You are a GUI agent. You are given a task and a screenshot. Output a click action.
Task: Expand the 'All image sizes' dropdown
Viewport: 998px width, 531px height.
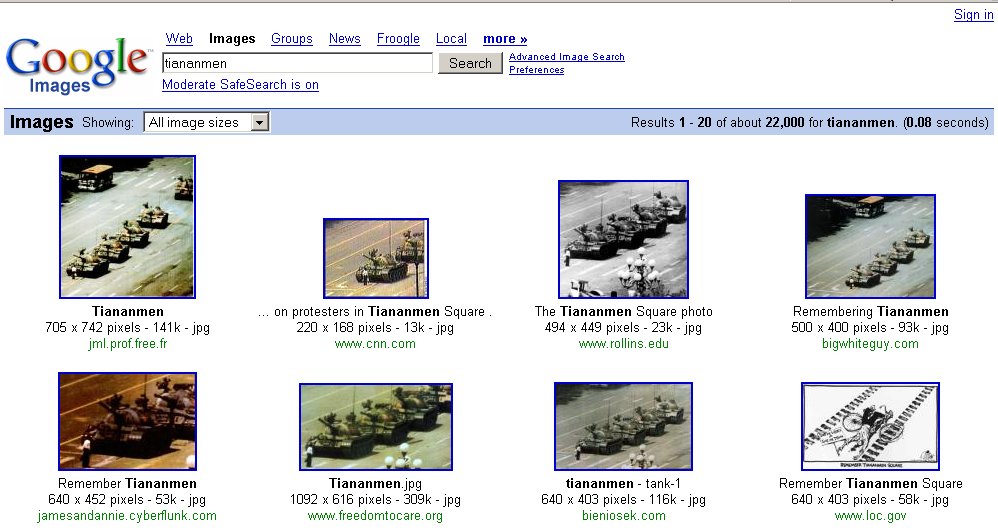tap(207, 122)
